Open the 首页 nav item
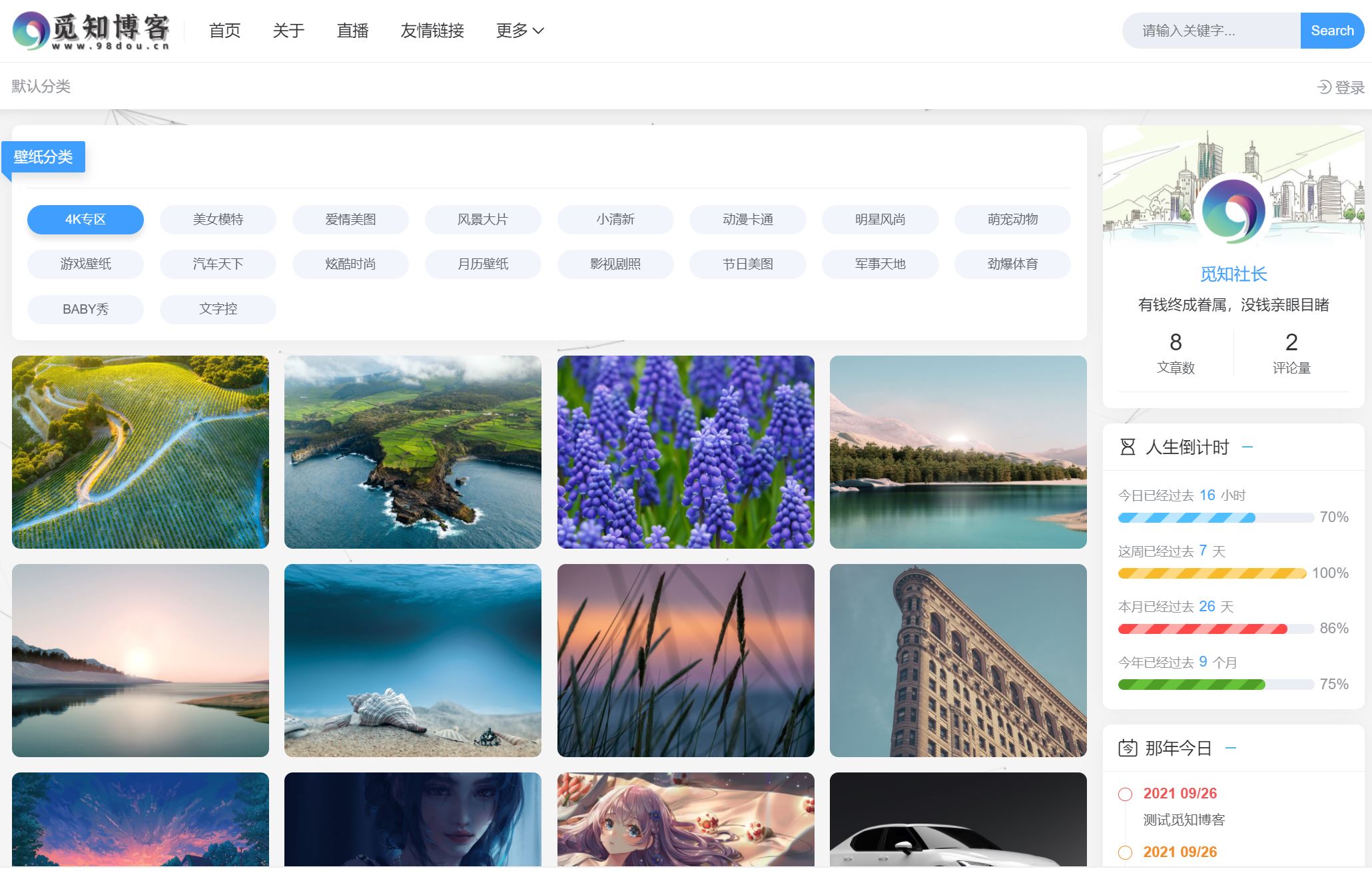 pos(224,31)
